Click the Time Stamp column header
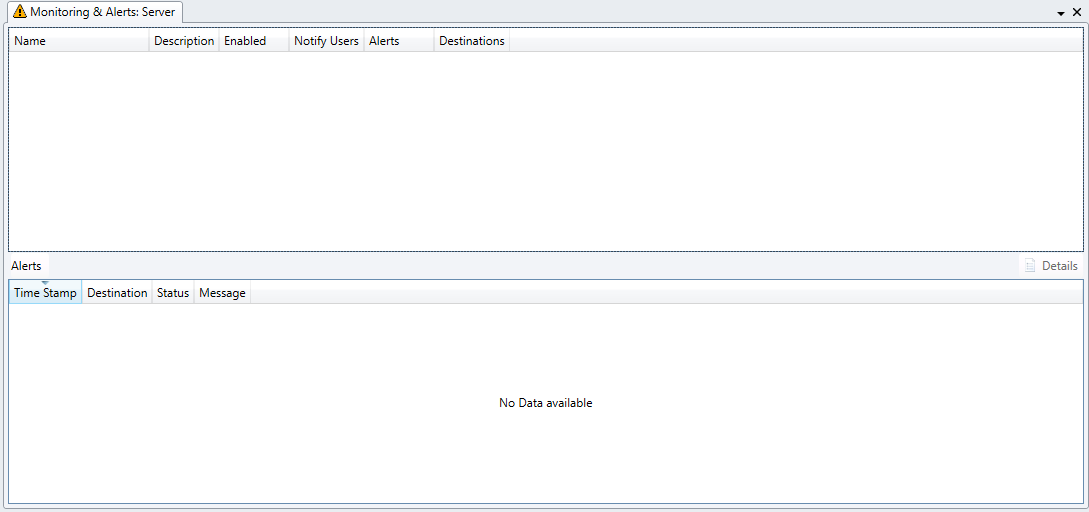This screenshot has height=512, width=1089. (x=45, y=293)
